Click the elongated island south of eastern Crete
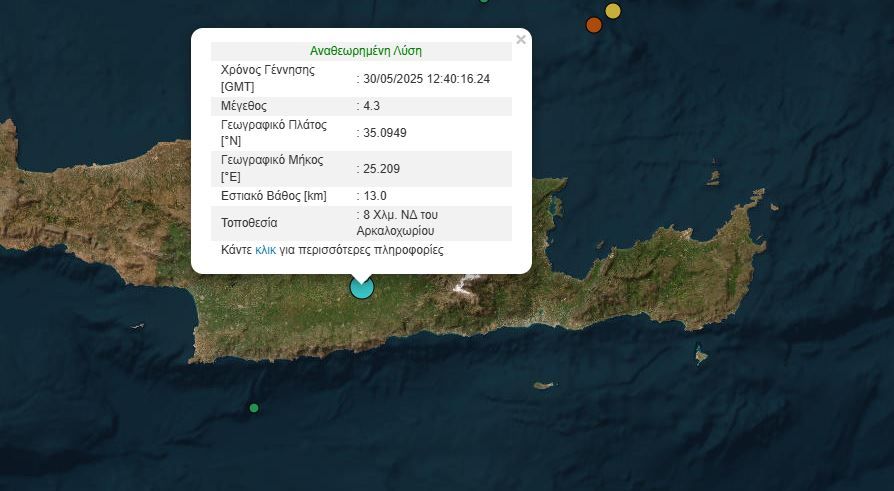 (544, 385)
